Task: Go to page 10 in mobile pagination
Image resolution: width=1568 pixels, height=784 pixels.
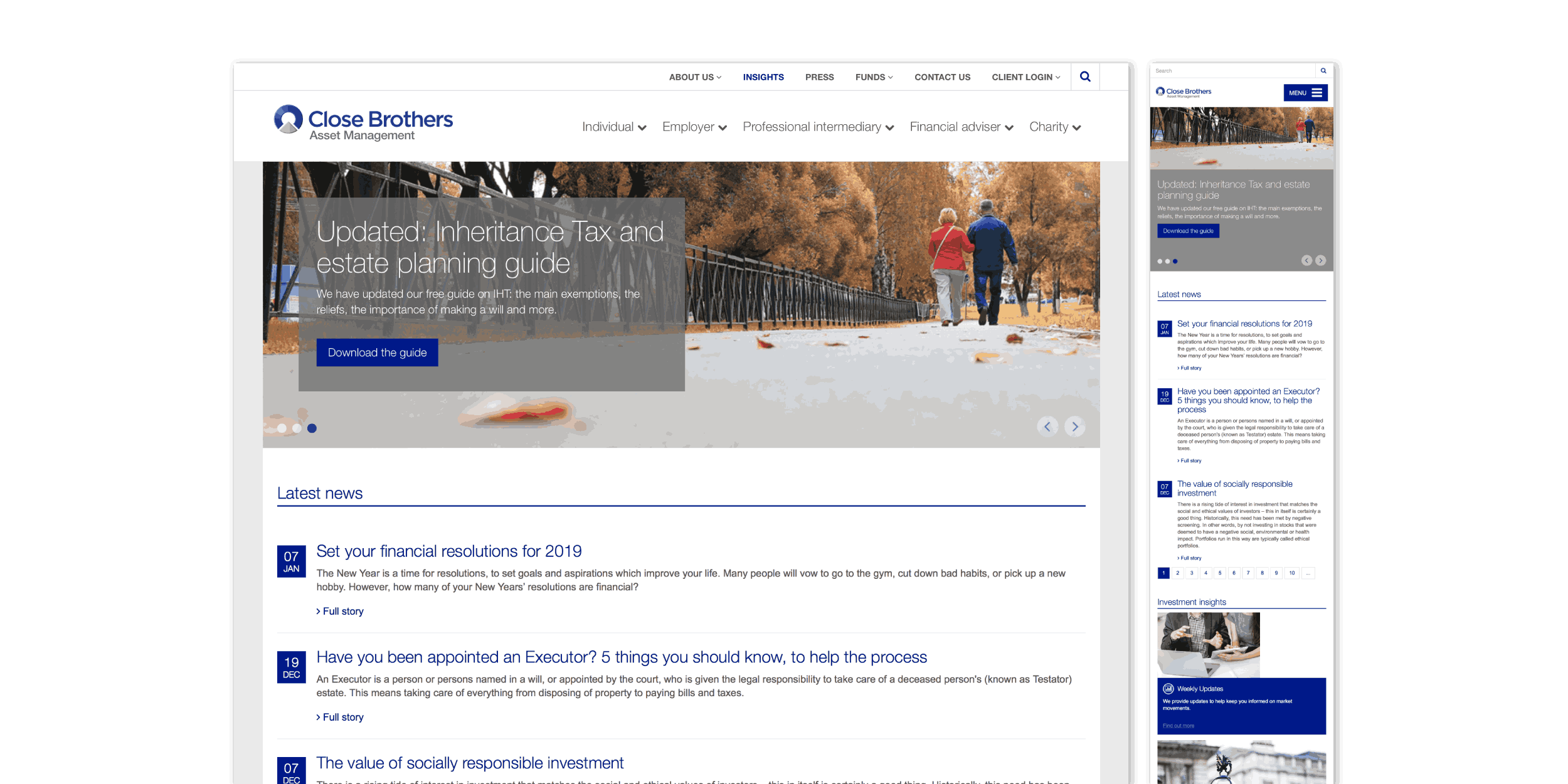Action: tap(1292, 573)
